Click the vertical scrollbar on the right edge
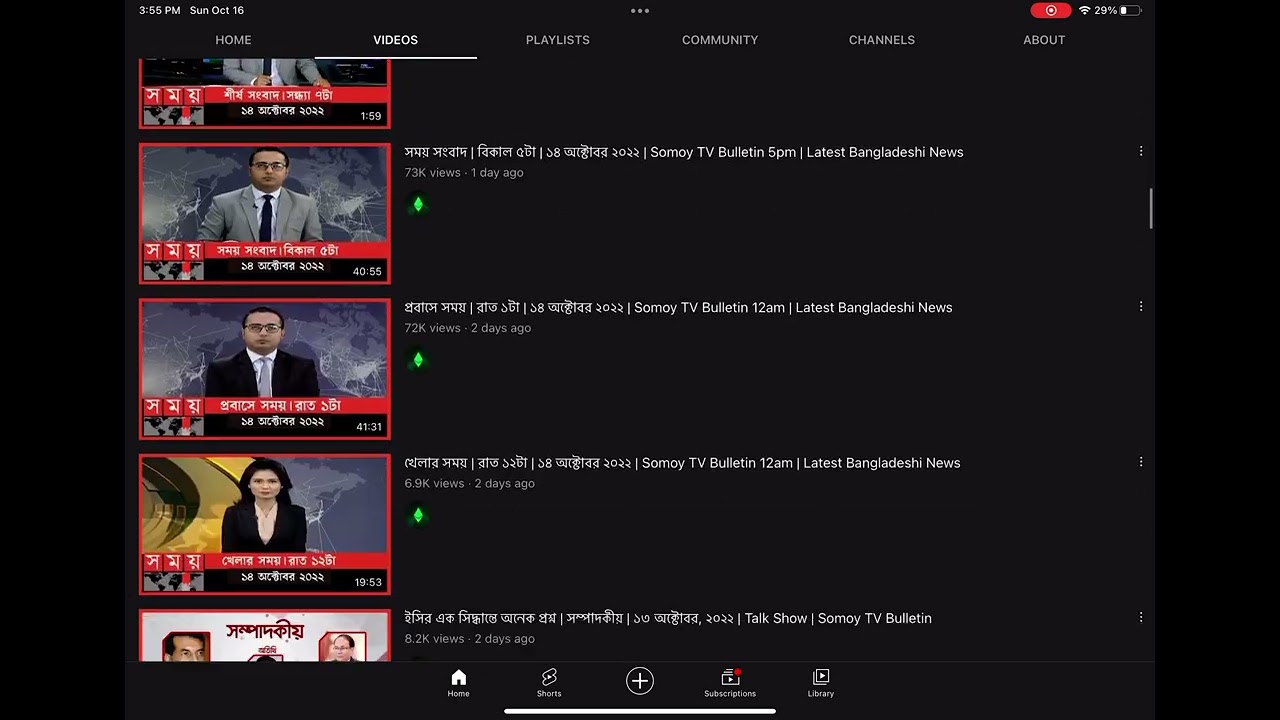 coord(1151,208)
